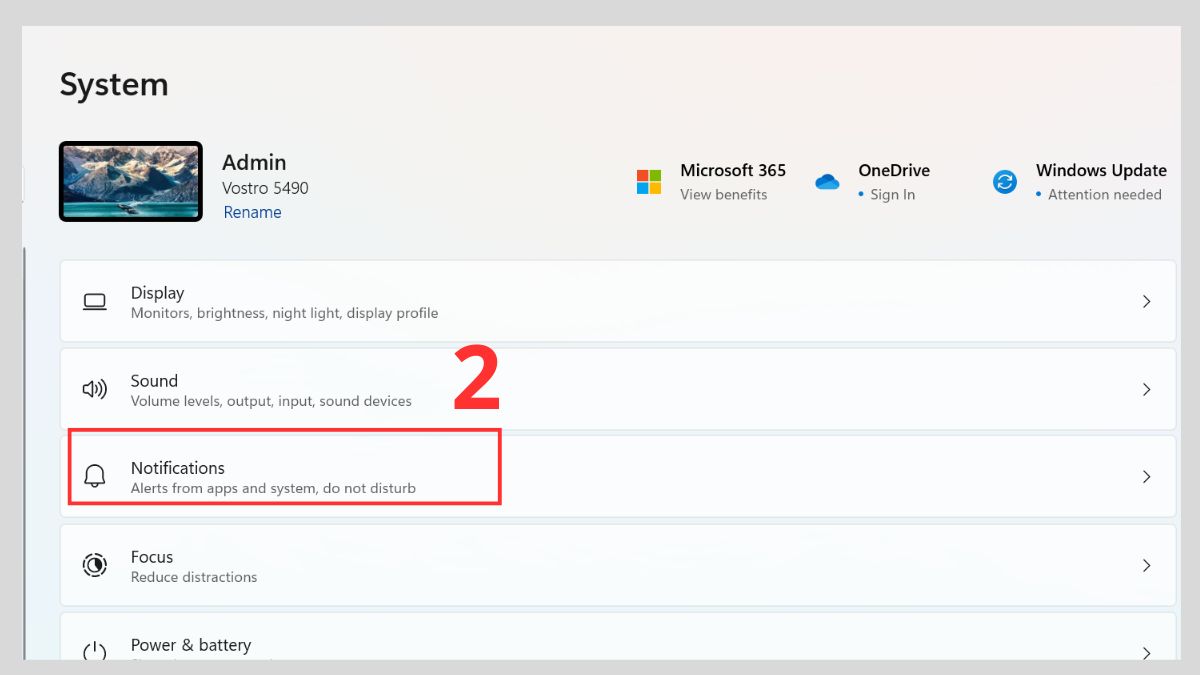Open Focus settings via its chevron arrow

[x=1146, y=566]
